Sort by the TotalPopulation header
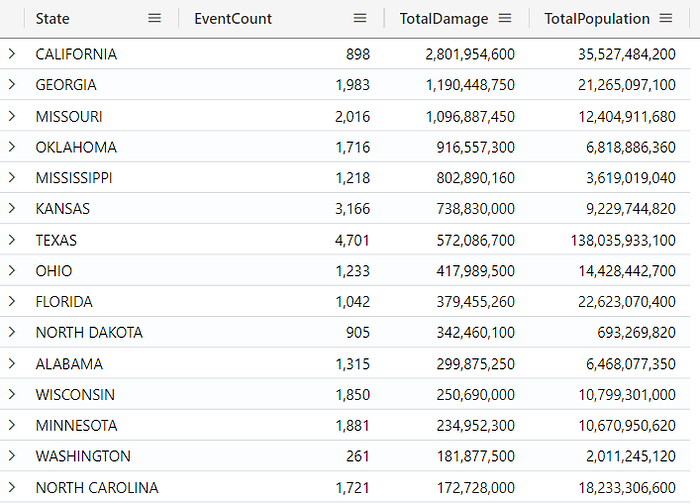700x504 pixels. pos(597,19)
